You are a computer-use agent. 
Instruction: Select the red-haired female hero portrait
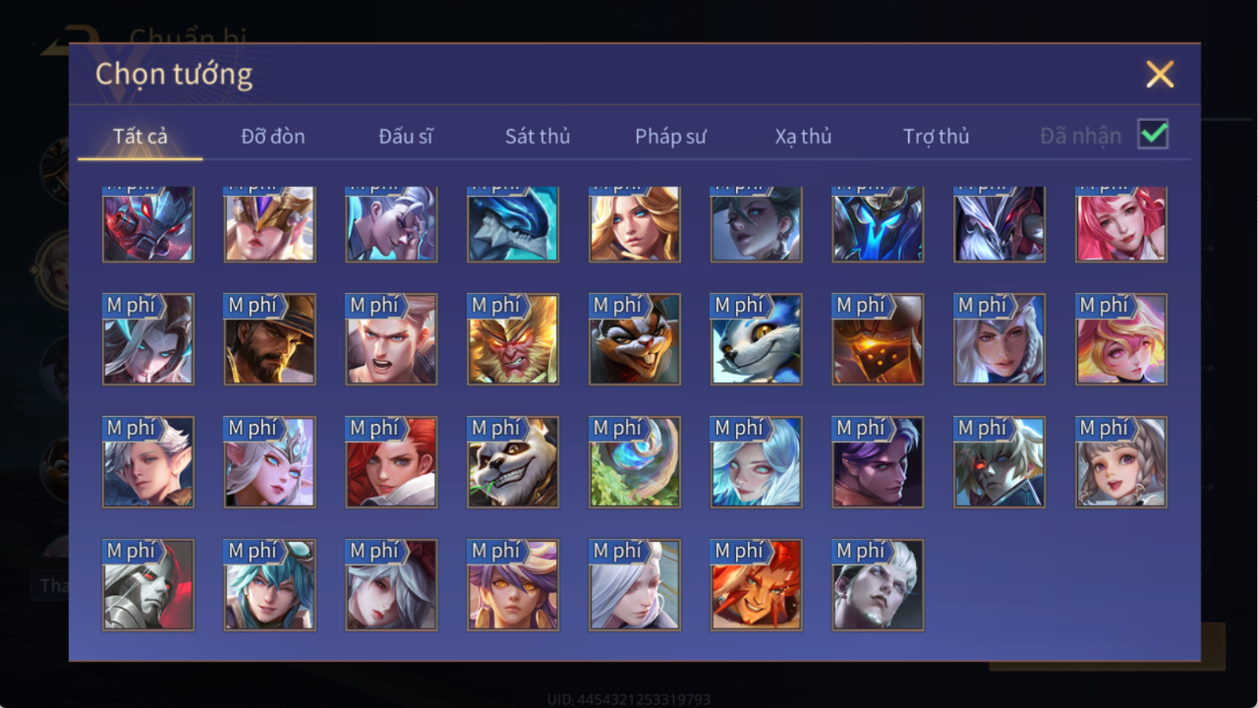[391, 462]
